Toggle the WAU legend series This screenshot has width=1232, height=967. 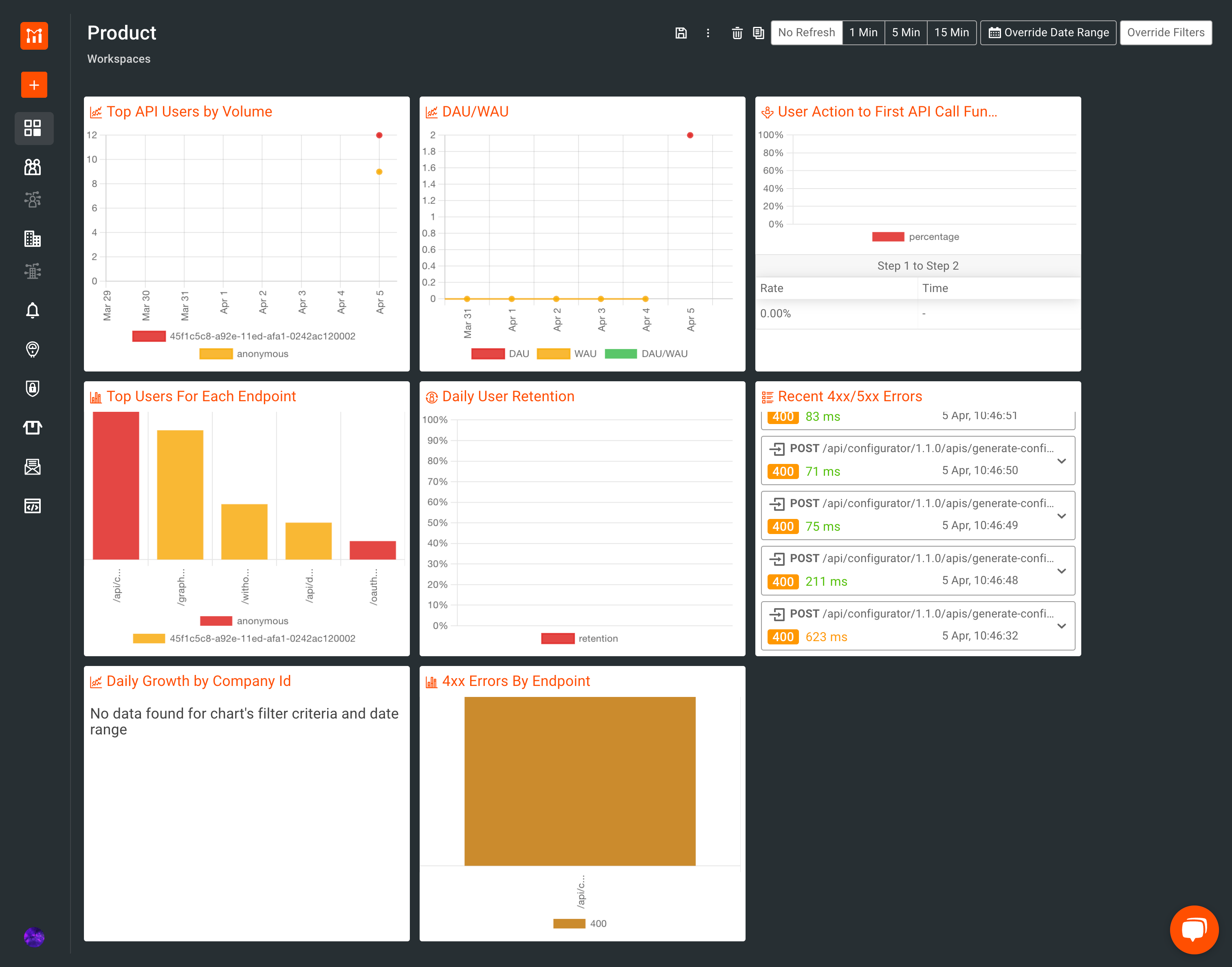[x=566, y=353]
